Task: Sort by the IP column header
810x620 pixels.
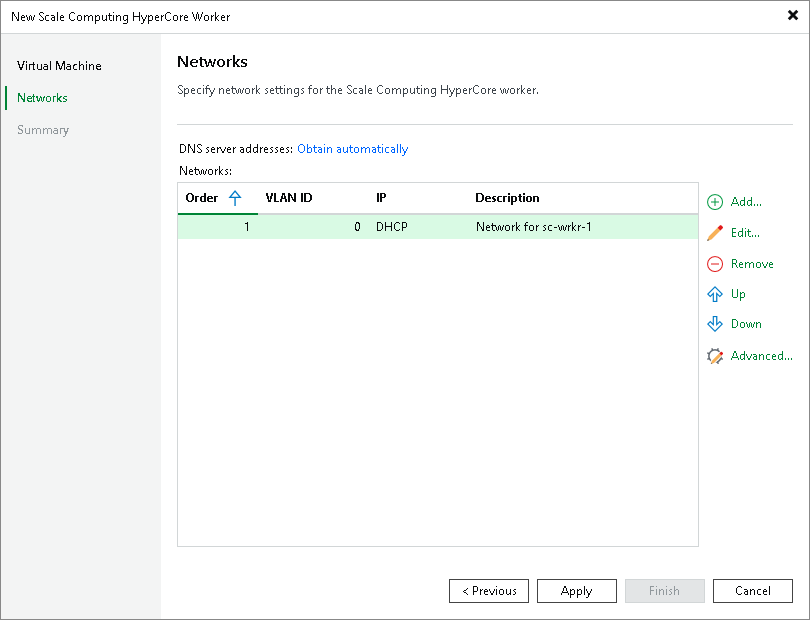Action: click(x=381, y=198)
